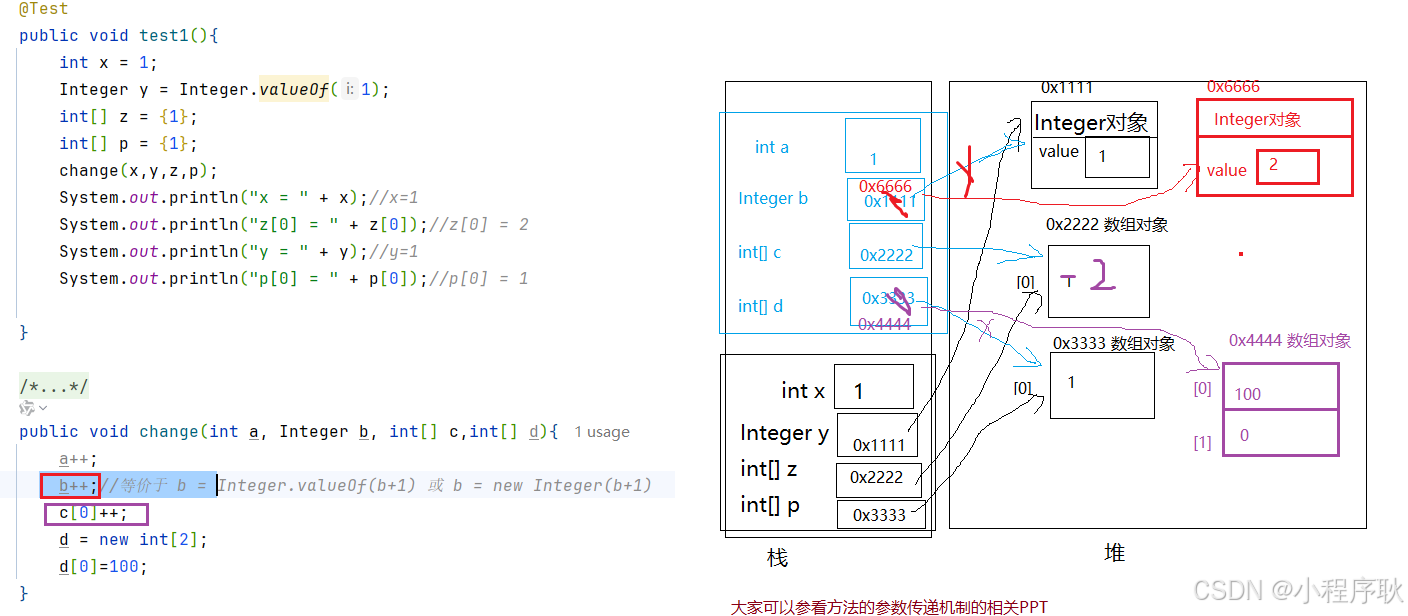
Task: Click the 'change(x,y,z,p);' call line
Action: (x=138, y=170)
